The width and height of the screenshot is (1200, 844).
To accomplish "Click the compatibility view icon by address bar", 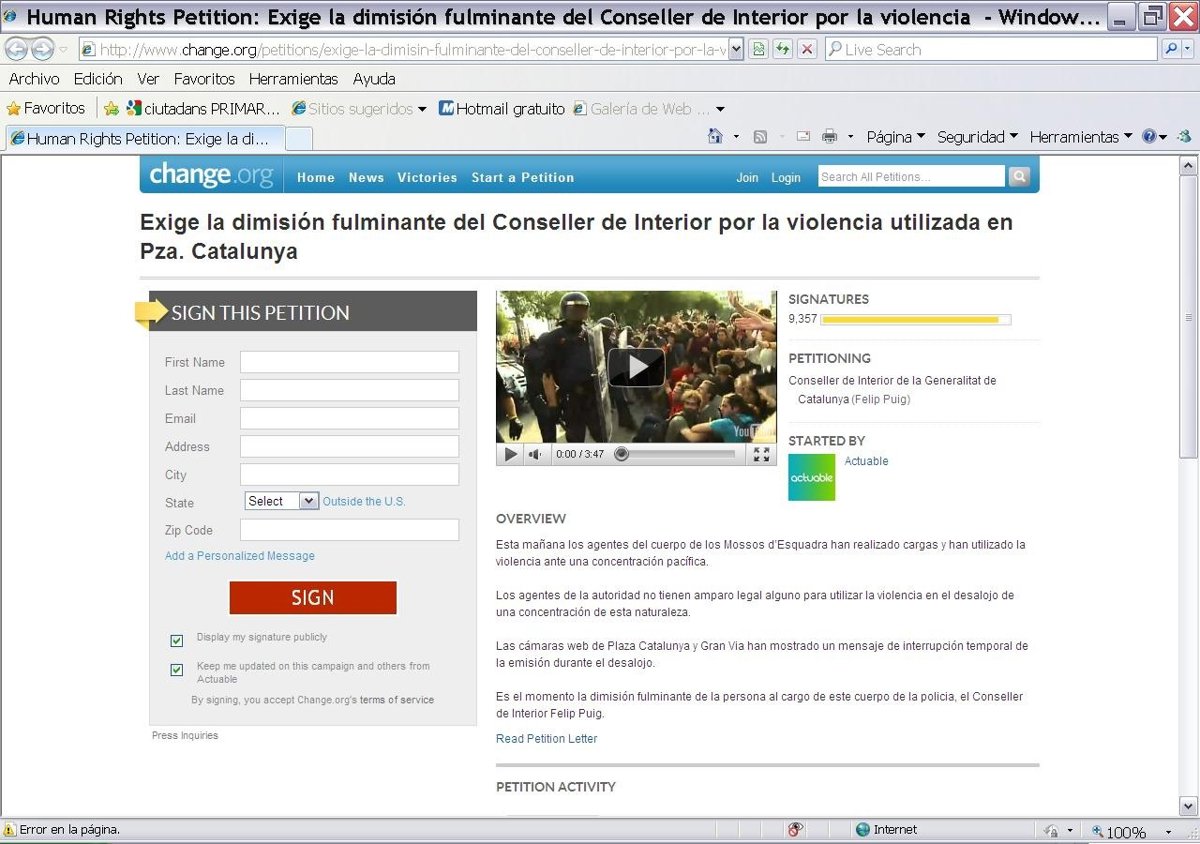I will (x=759, y=49).
